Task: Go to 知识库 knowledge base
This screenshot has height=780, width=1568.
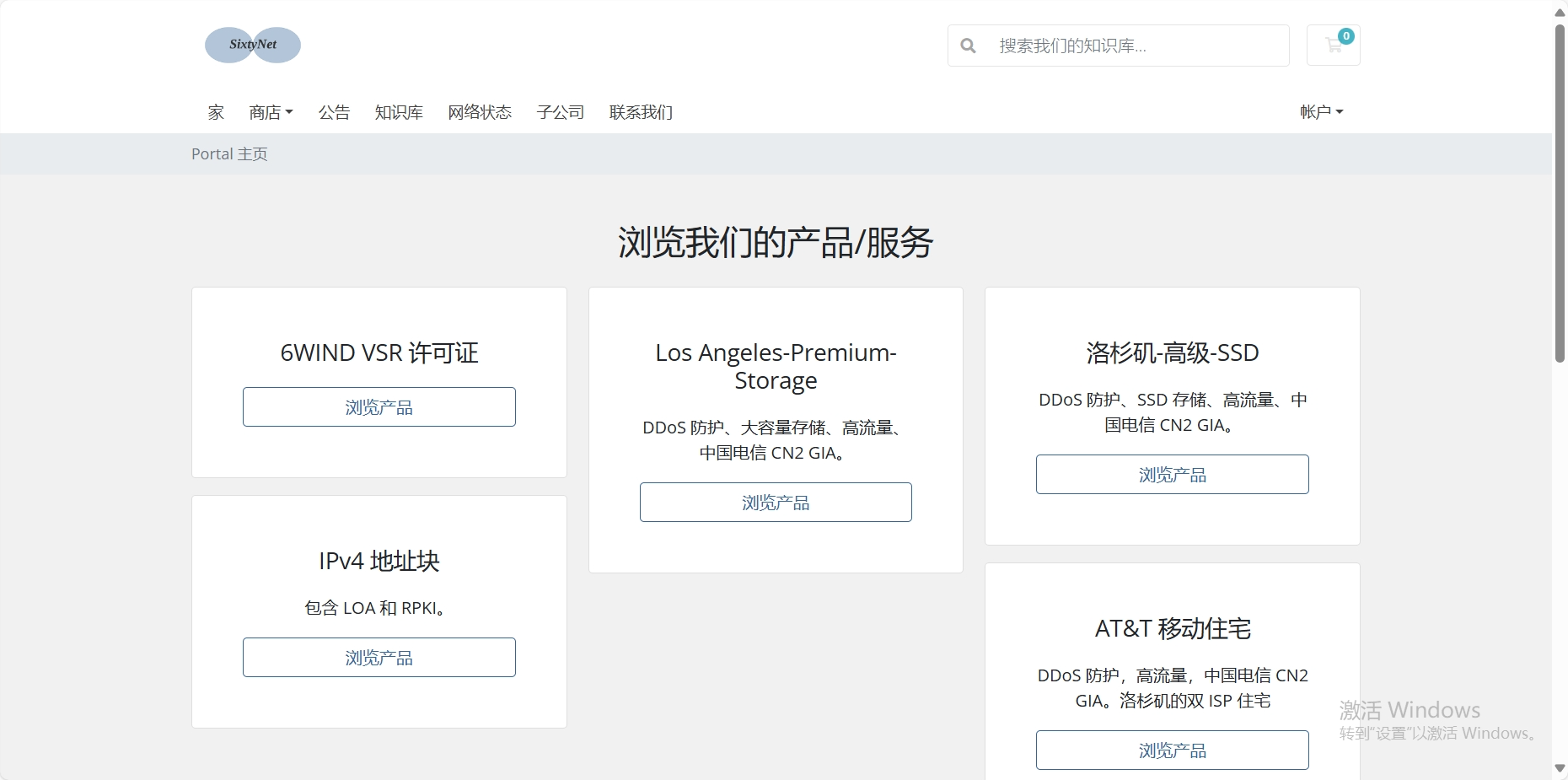Action: click(398, 112)
